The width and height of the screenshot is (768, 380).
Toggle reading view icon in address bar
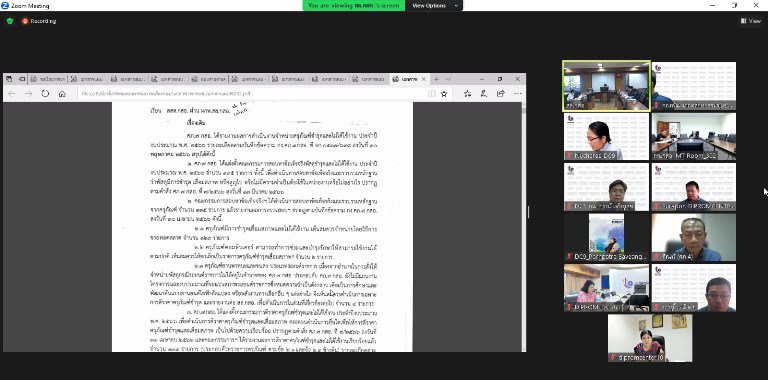pyautogui.click(x=432, y=94)
